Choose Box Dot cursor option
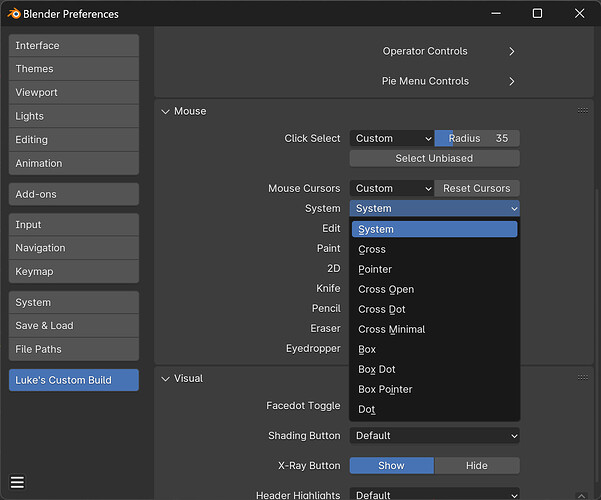The height and width of the screenshot is (500, 601). point(435,369)
